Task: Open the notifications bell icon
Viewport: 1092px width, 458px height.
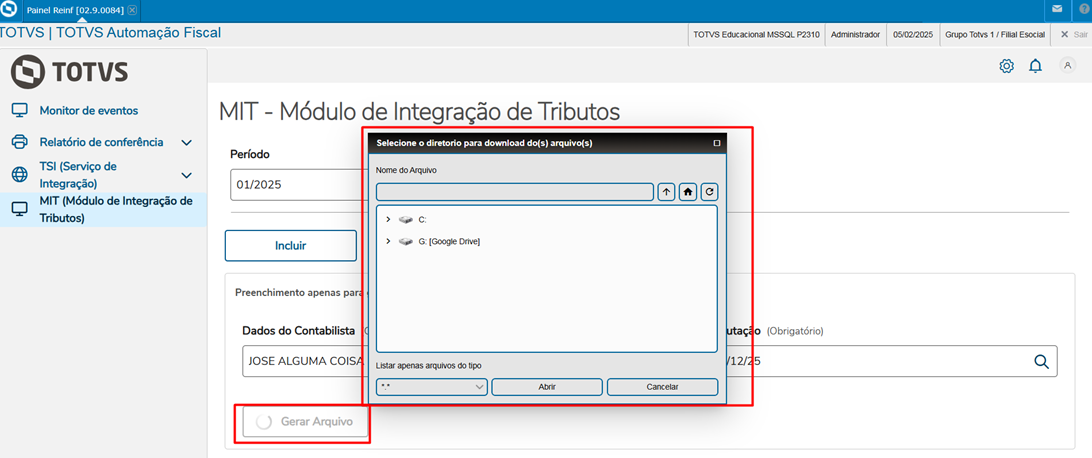Action: [x=1036, y=66]
